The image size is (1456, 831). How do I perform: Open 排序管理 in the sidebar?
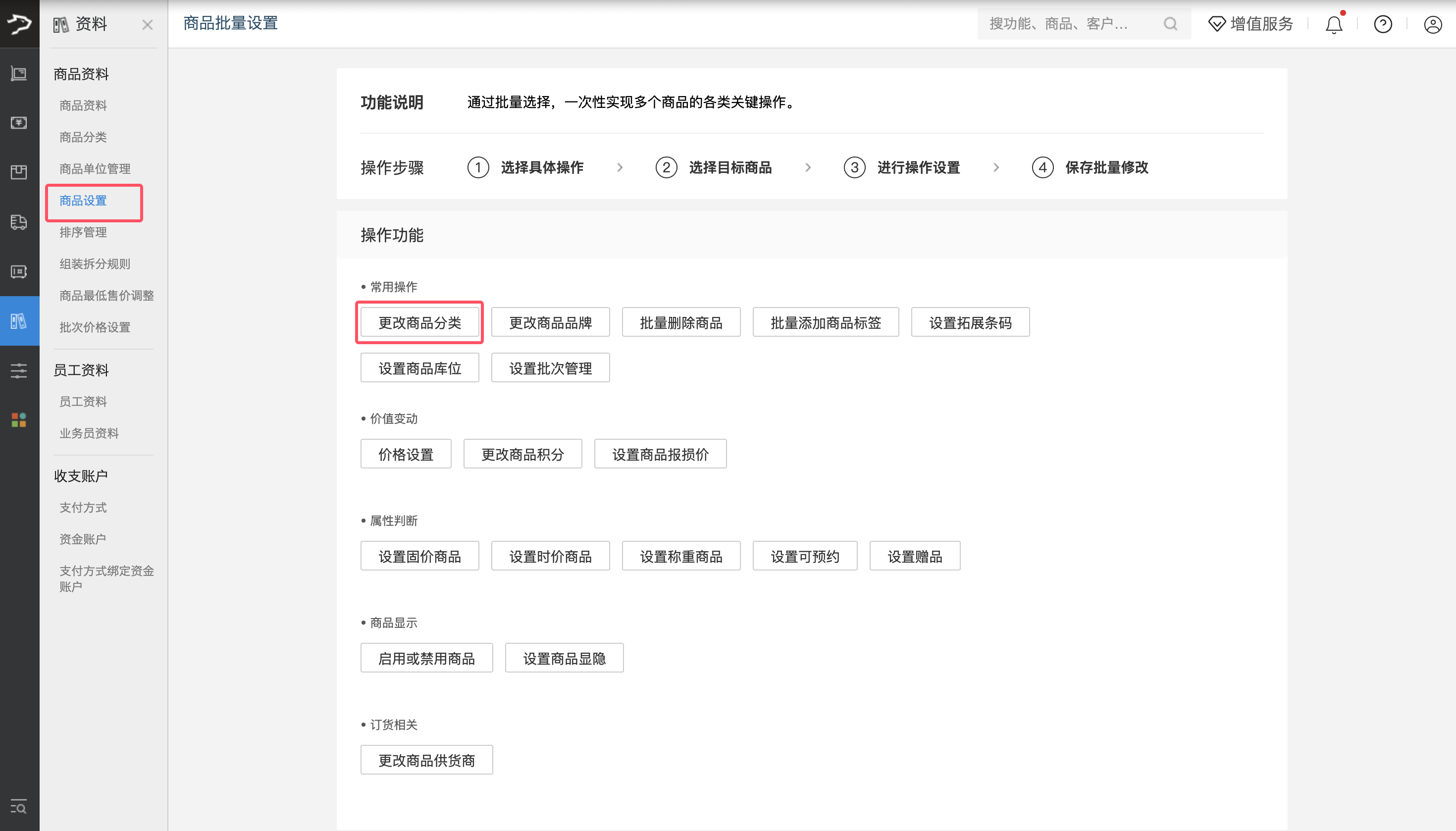pyautogui.click(x=83, y=232)
